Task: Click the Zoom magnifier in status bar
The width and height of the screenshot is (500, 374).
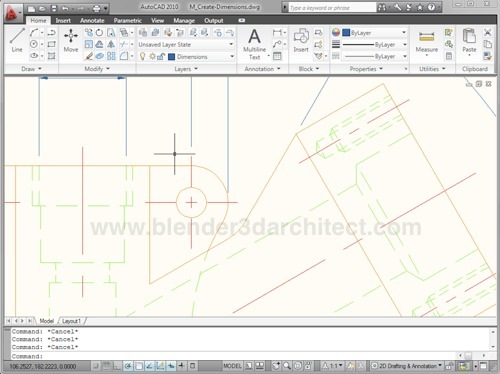Action: click(287, 366)
